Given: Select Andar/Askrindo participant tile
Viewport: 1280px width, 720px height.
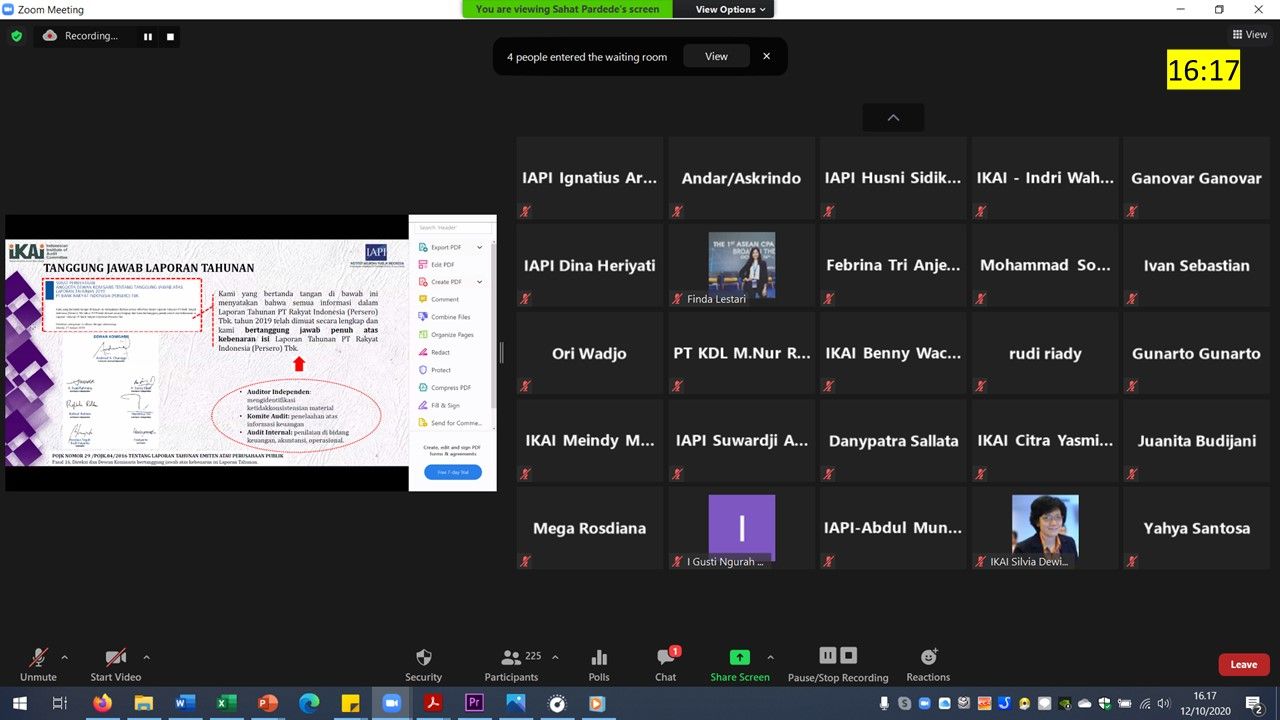Looking at the screenshot, I should click(x=742, y=178).
